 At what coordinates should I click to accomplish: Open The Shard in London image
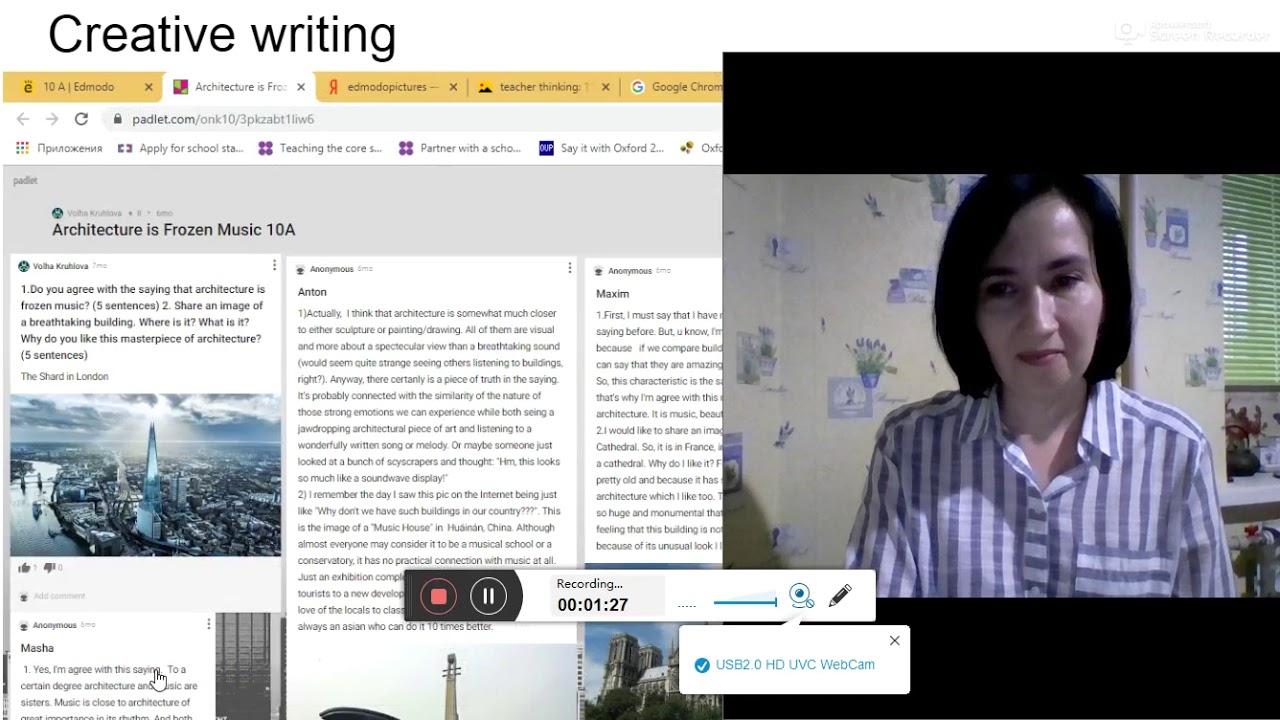pyautogui.click(x=146, y=475)
